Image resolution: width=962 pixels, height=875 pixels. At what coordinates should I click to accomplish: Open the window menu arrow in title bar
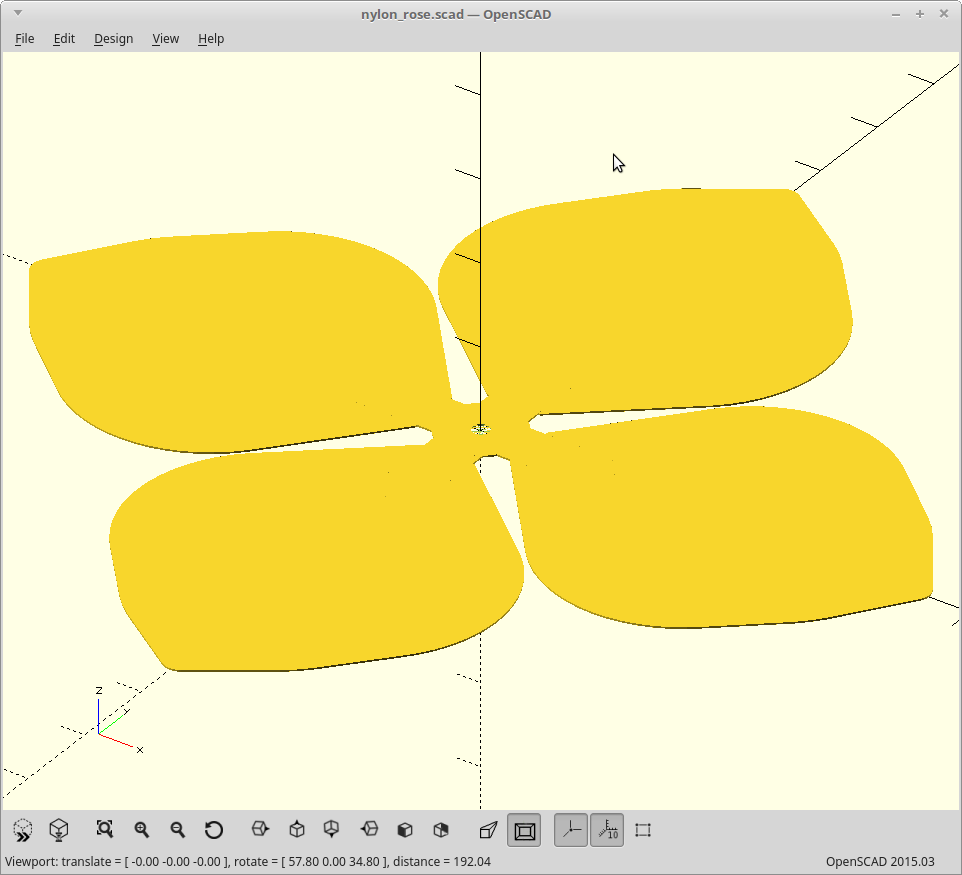[x=18, y=13]
